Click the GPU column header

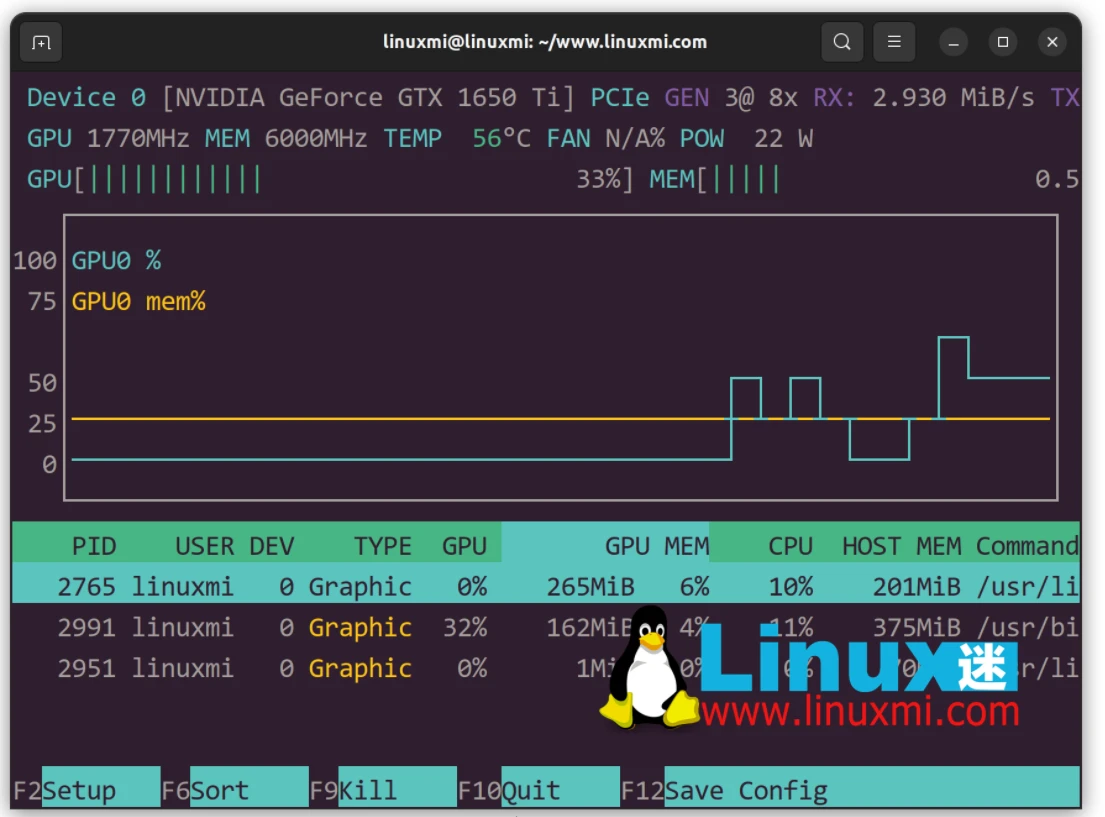pos(463,546)
